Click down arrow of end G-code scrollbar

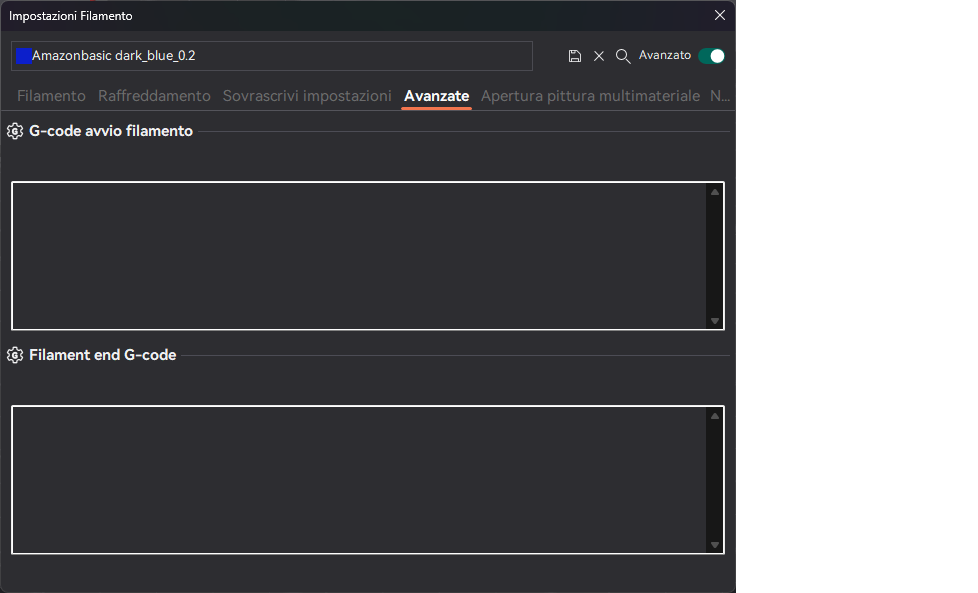[715, 545]
